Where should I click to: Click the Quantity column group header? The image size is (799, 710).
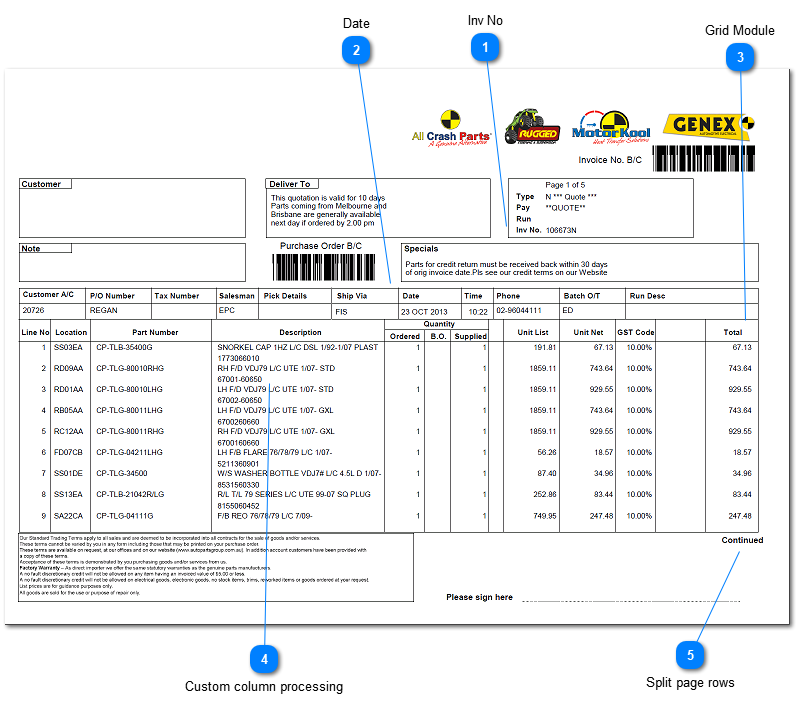[x=439, y=324]
